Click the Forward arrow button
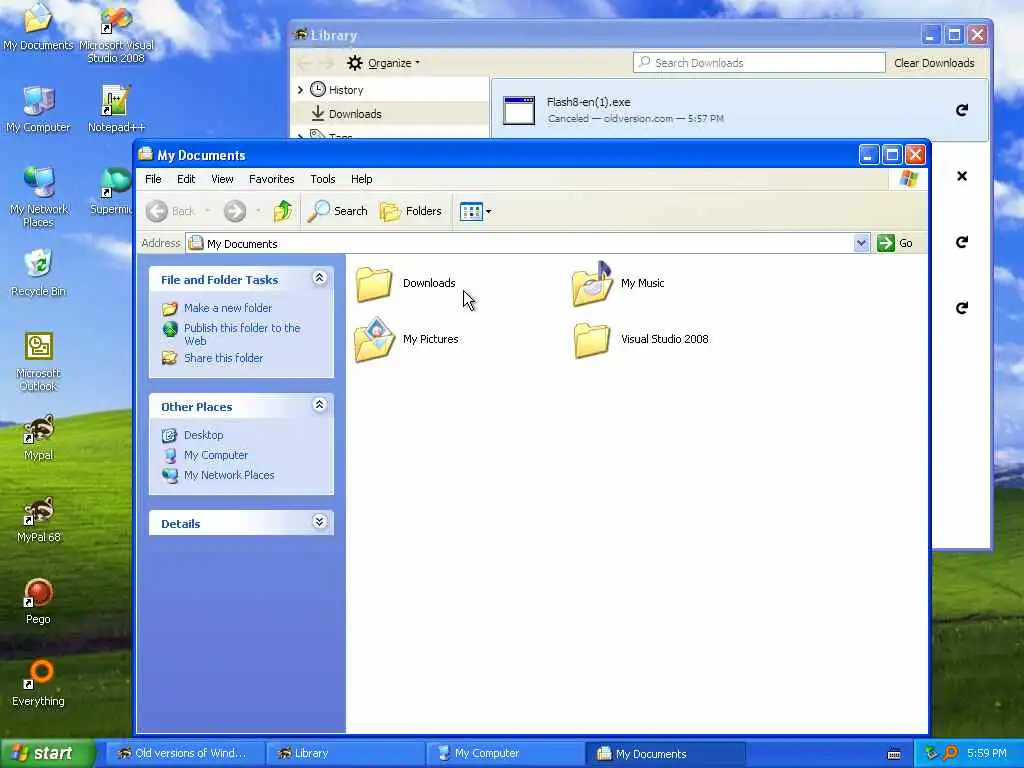Viewport: 1024px width, 768px height. click(235, 211)
